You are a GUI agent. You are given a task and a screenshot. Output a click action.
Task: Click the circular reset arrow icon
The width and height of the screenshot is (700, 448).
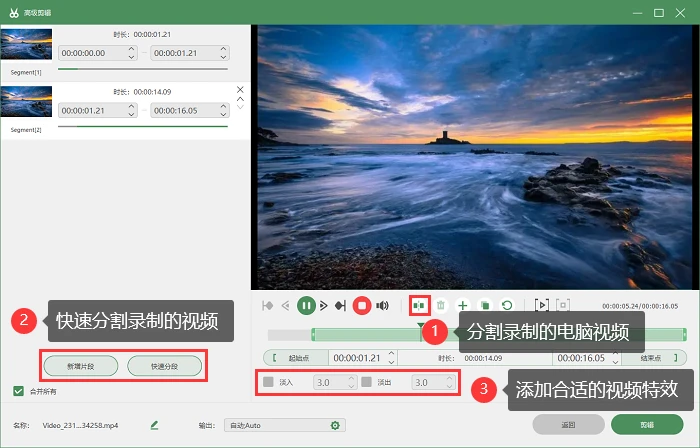pos(507,306)
